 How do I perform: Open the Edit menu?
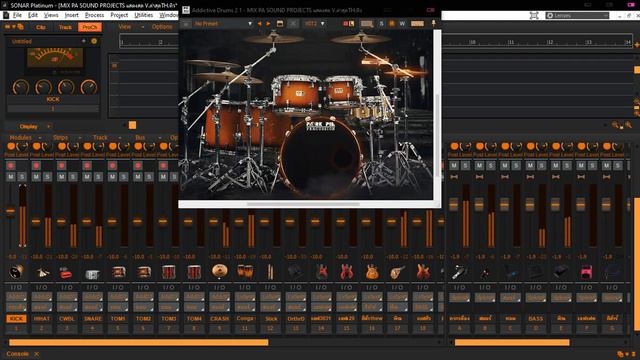coord(33,15)
